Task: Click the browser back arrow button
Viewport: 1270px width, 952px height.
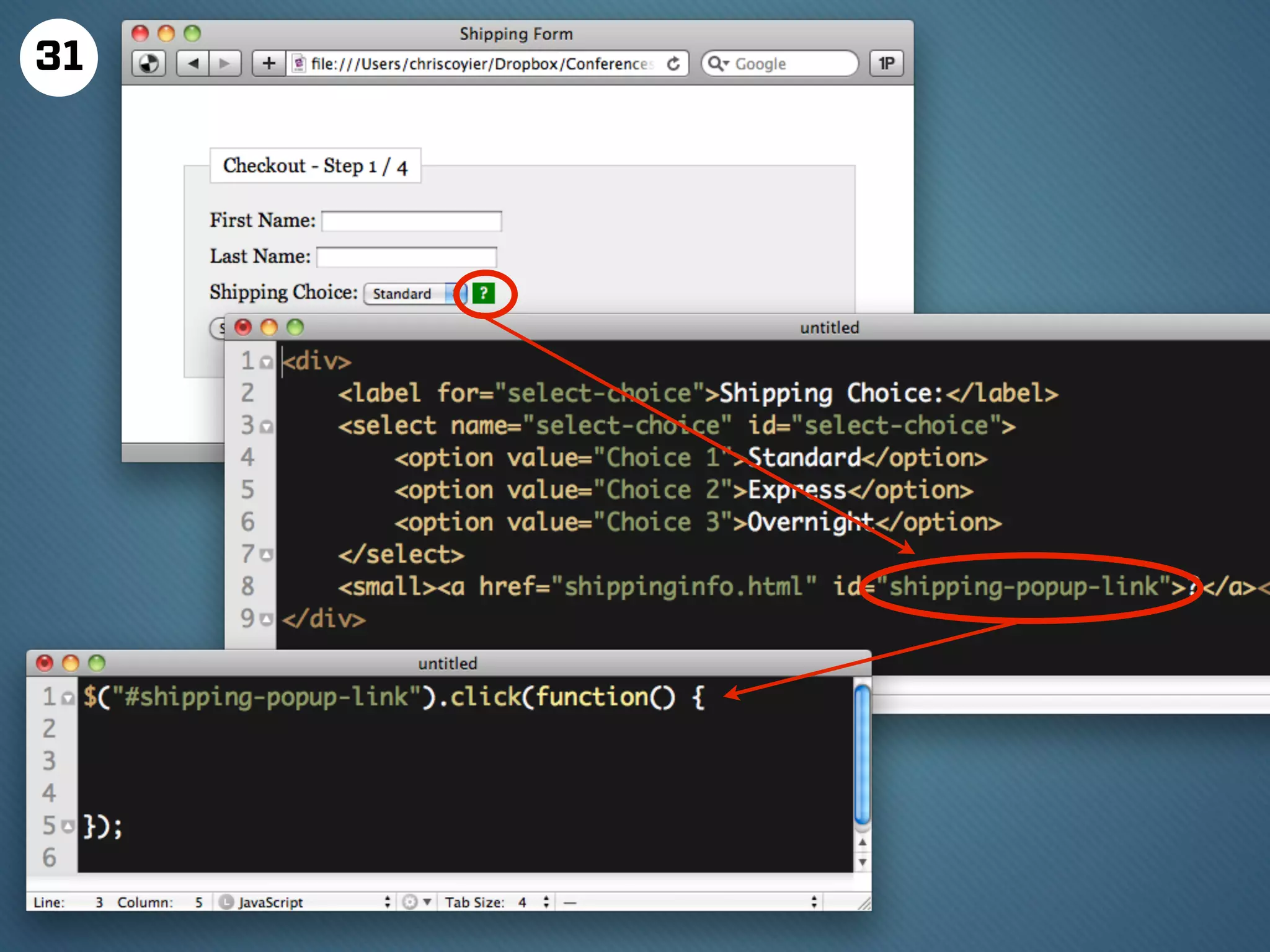Action: pyautogui.click(x=193, y=63)
